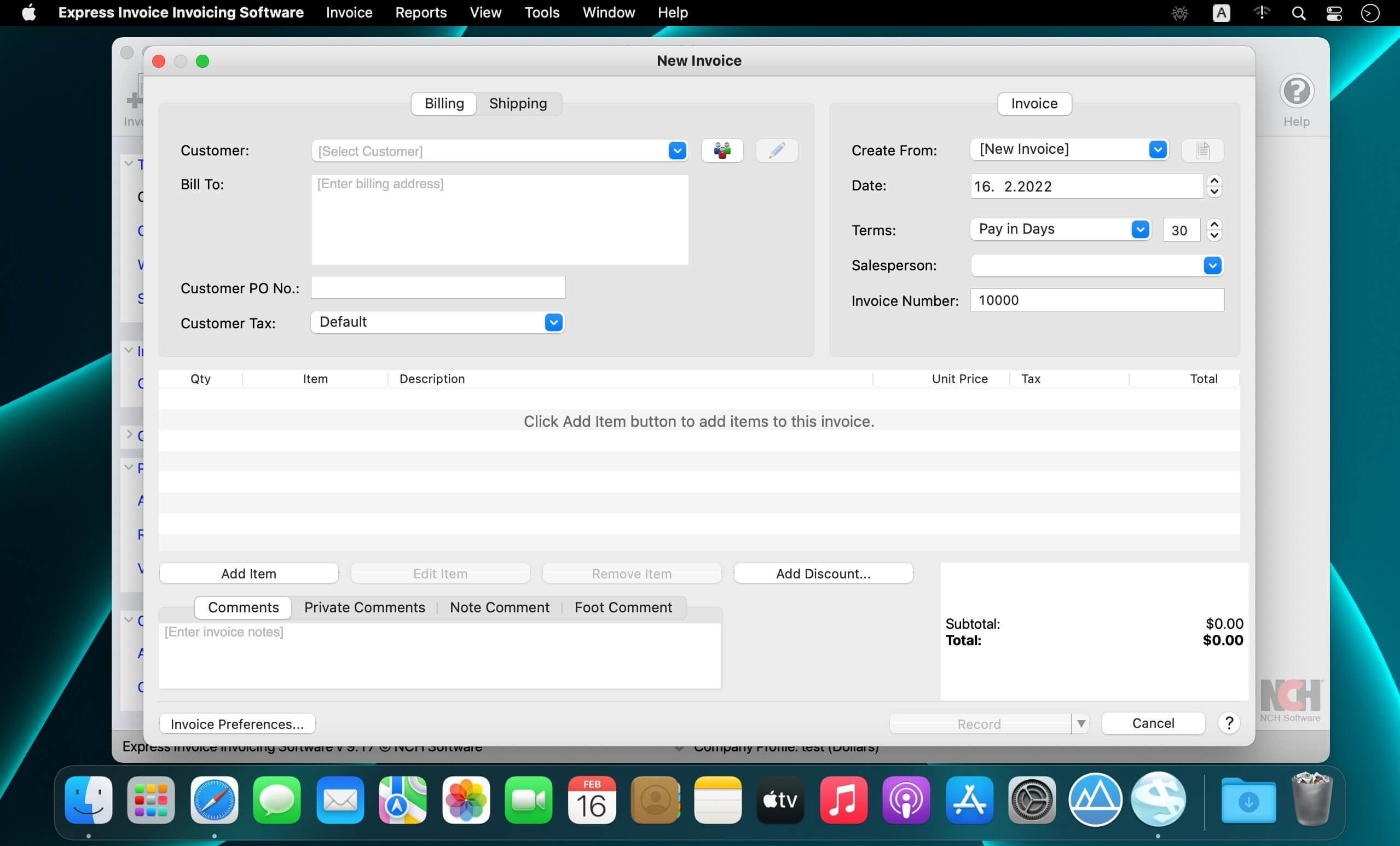Click the Date input field
1400x846 pixels.
point(1086,186)
